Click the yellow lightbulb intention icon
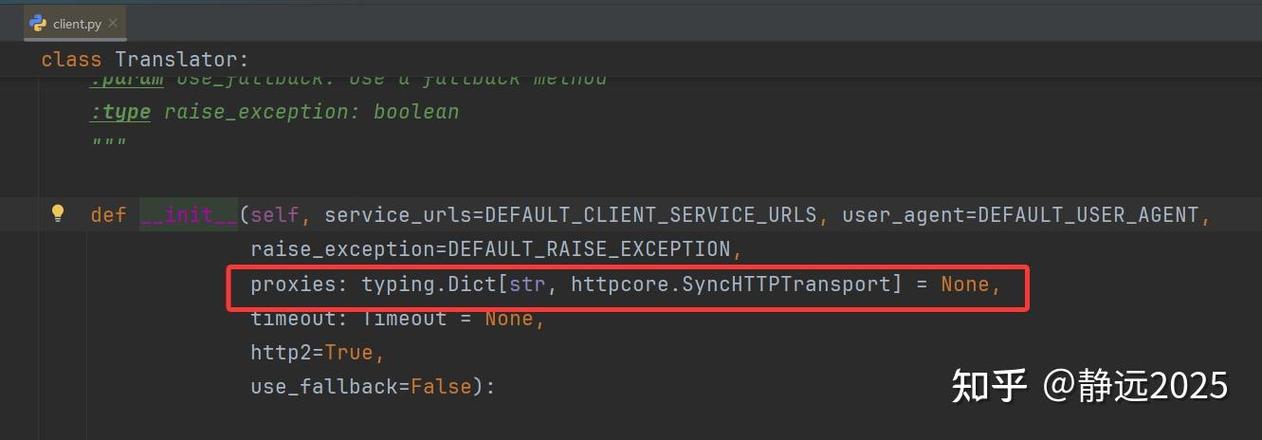 [x=58, y=213]
